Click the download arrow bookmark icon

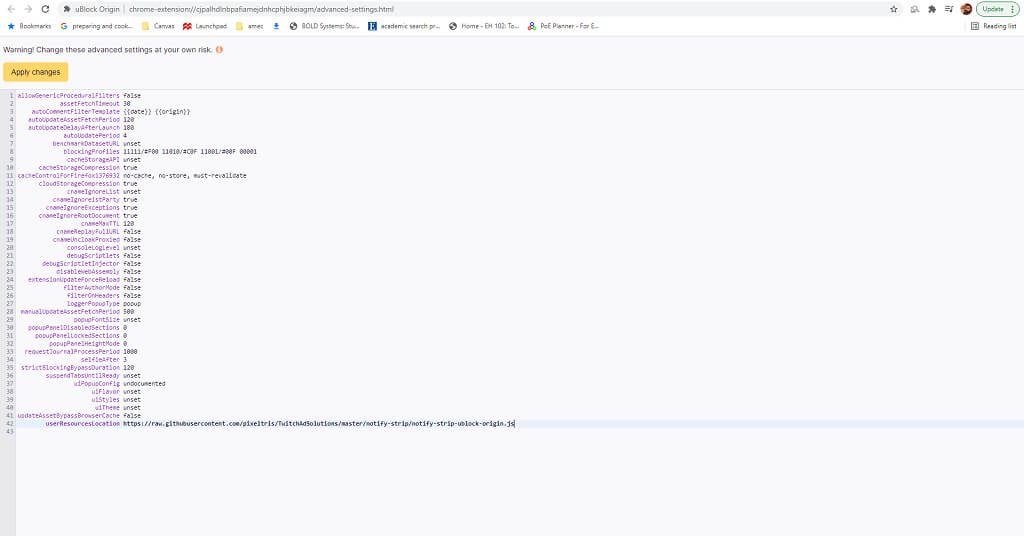(x=276, y=26)
